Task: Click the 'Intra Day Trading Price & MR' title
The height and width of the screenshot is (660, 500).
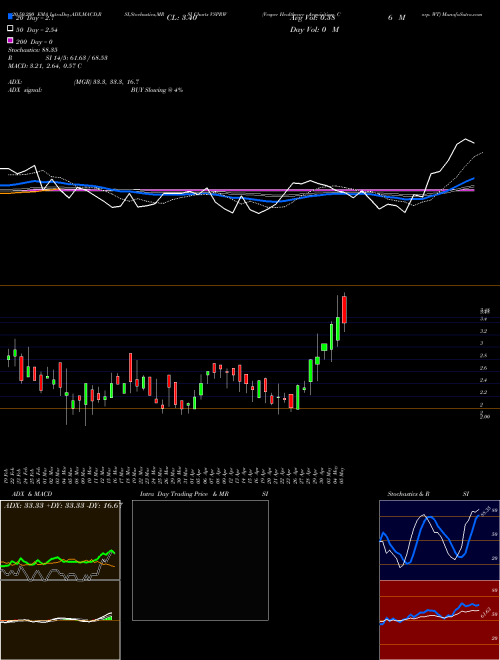Action: tap(184, 494)
